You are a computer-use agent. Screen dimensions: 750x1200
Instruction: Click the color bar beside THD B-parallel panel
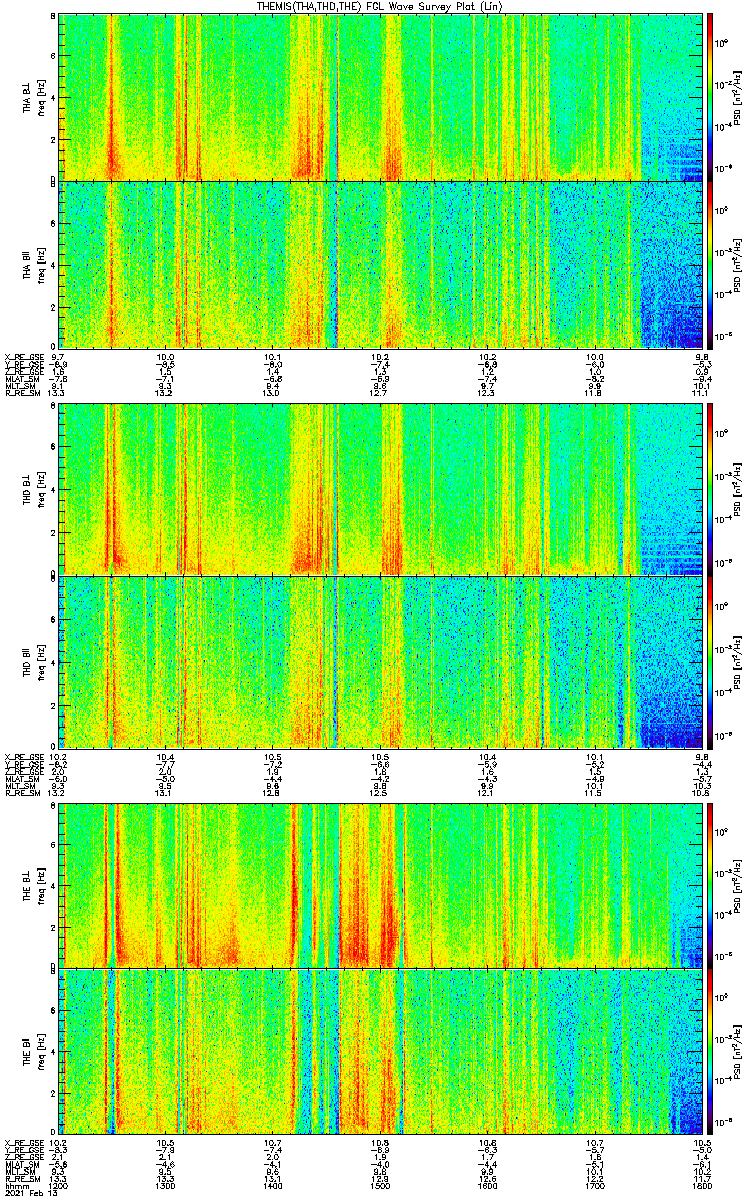(711, 662)
